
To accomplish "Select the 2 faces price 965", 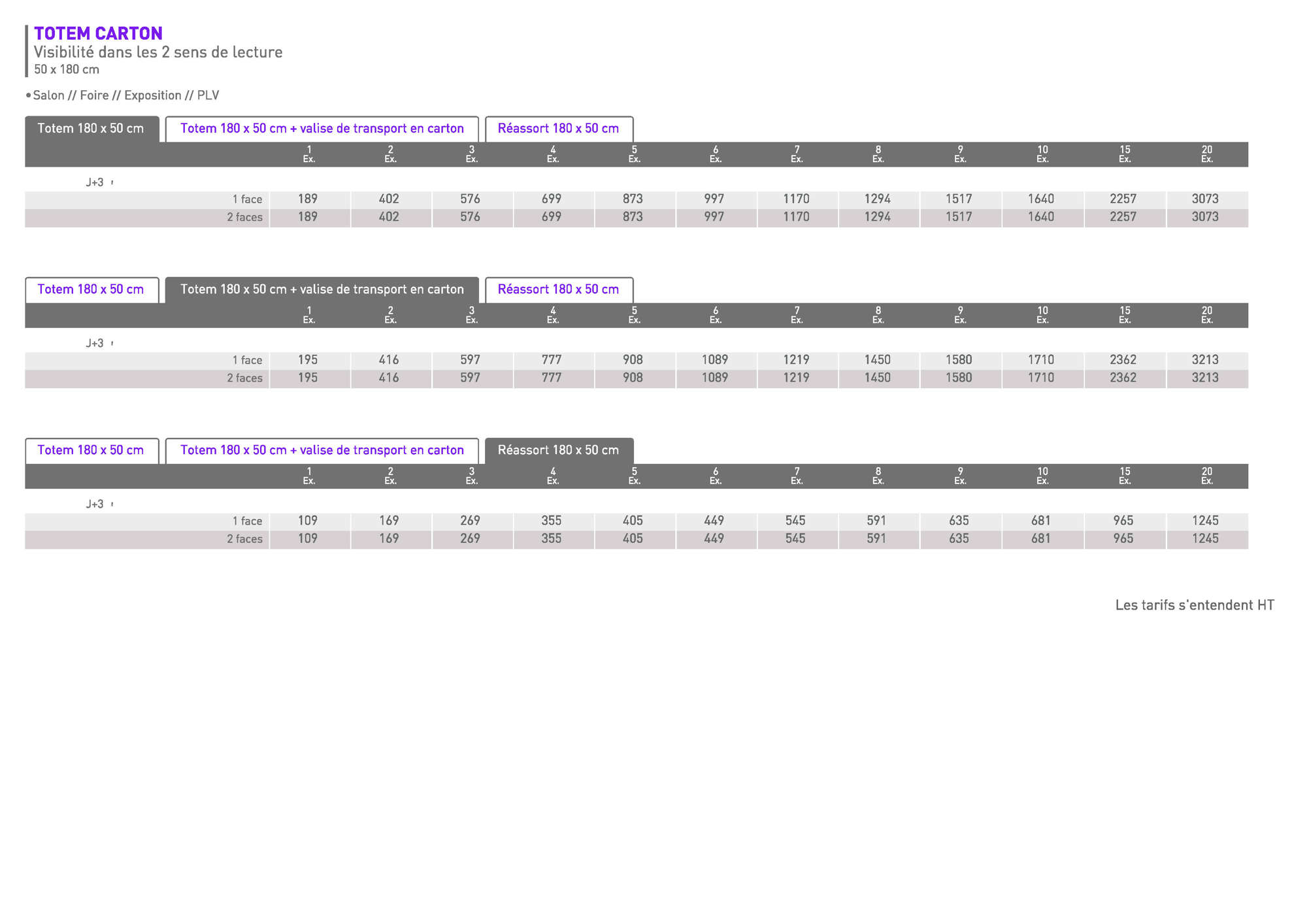I will [1123, 538].
